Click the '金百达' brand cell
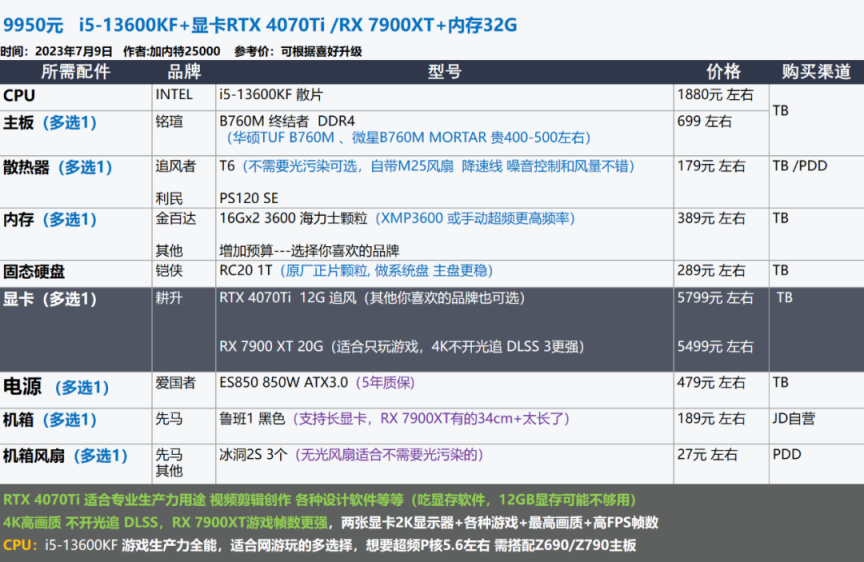The height and width of the screenshot is (562, 864). click(176, 218)
